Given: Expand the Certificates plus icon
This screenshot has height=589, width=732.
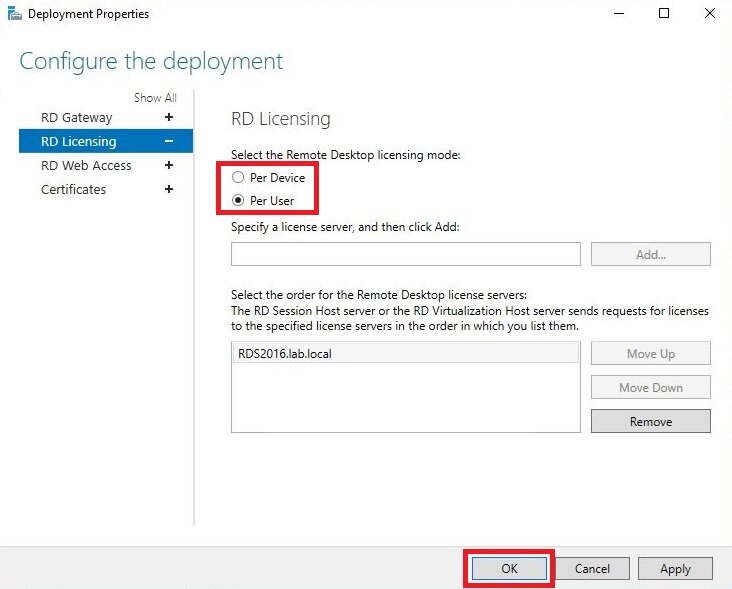Looking at the screenshot, I should pos(169,189).
